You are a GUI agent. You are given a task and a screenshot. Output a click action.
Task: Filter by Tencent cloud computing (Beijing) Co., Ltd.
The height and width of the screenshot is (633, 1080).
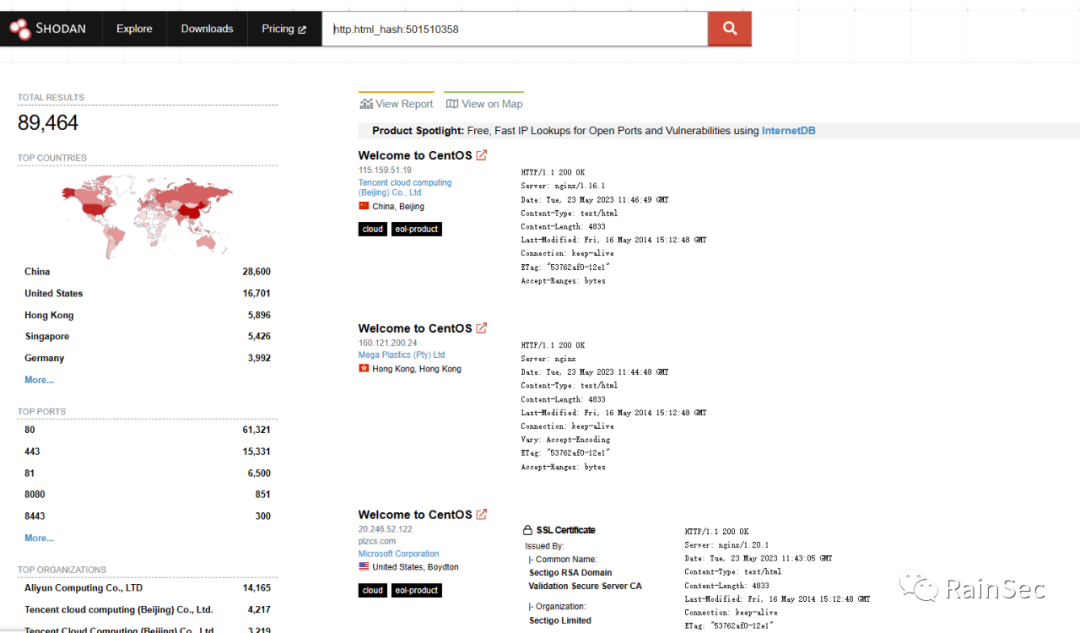click(147, 610)
